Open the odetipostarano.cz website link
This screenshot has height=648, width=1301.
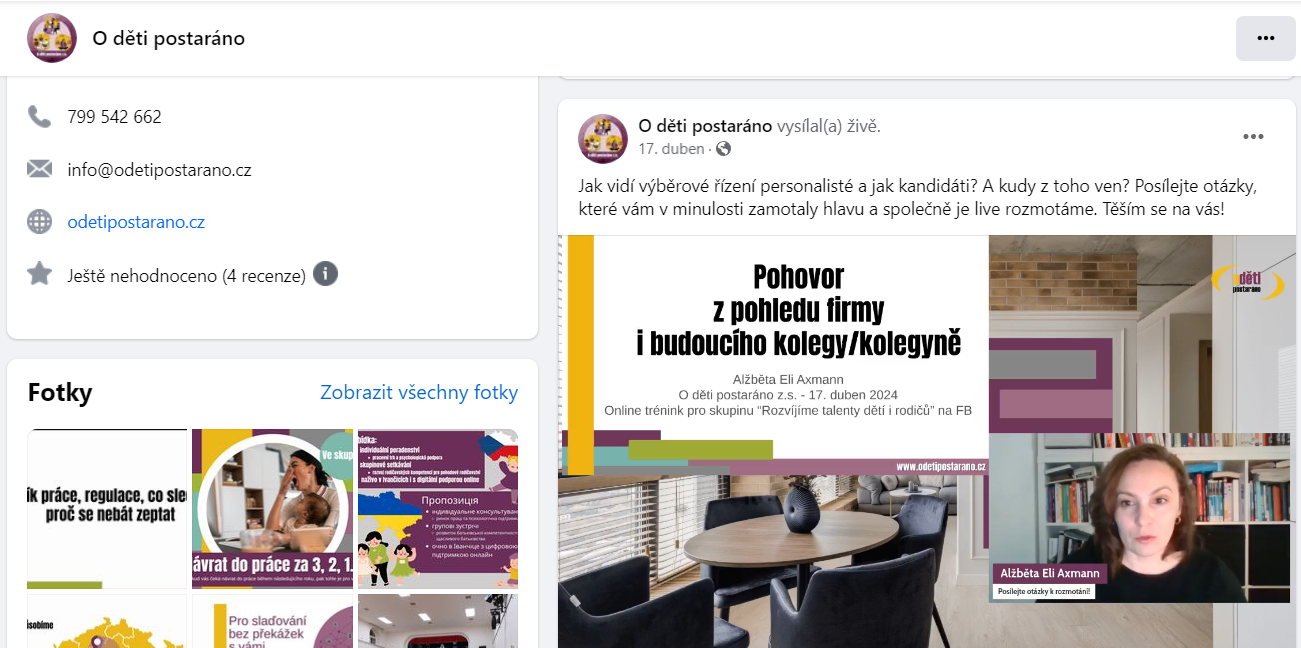coord(136,222)
